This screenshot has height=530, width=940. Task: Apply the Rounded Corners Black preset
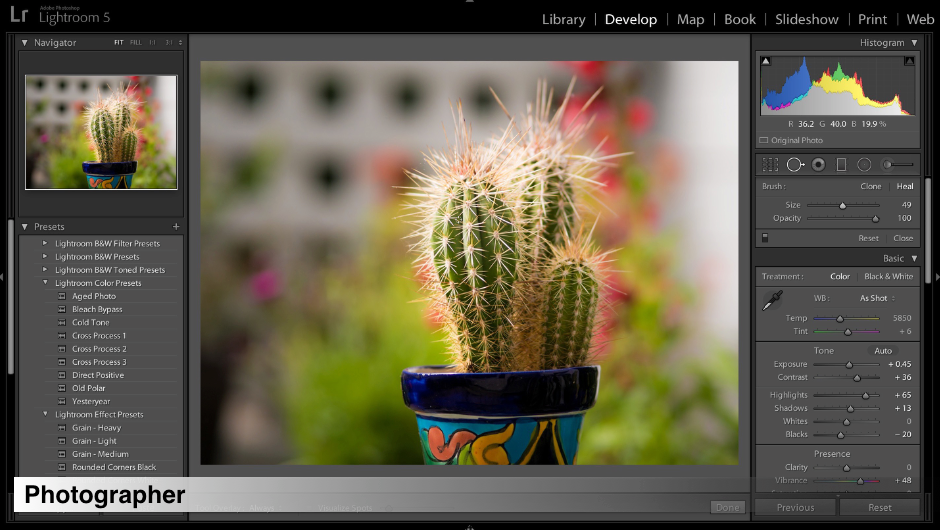(114, 468)
